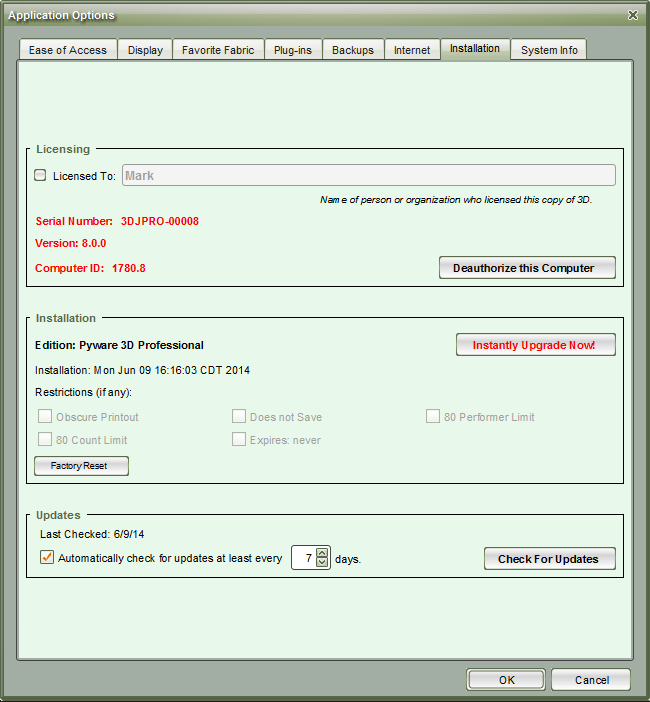Disable automatic update checking checkbox
The height and width of the screenshot is (702, 650).
[x=47, y=557]
